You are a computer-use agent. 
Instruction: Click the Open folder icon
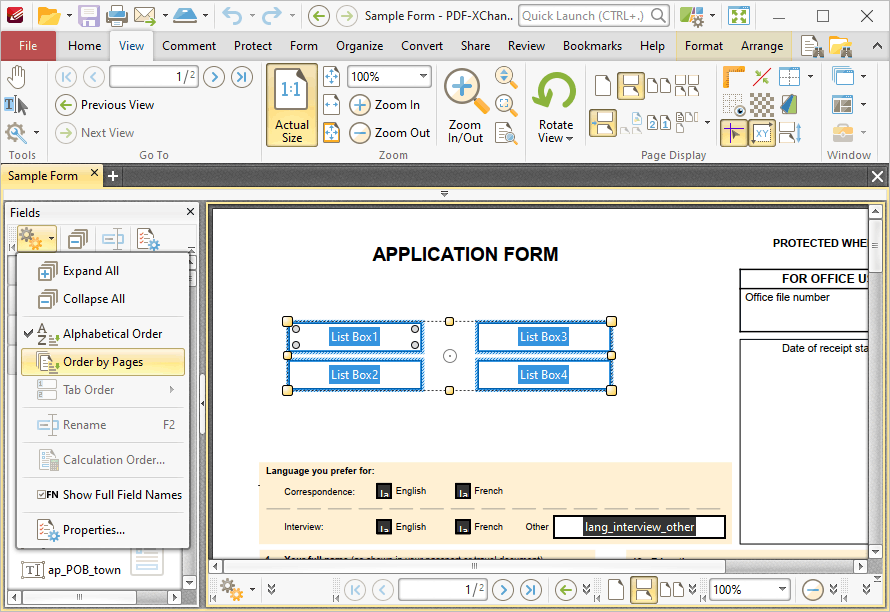[49, 16]
